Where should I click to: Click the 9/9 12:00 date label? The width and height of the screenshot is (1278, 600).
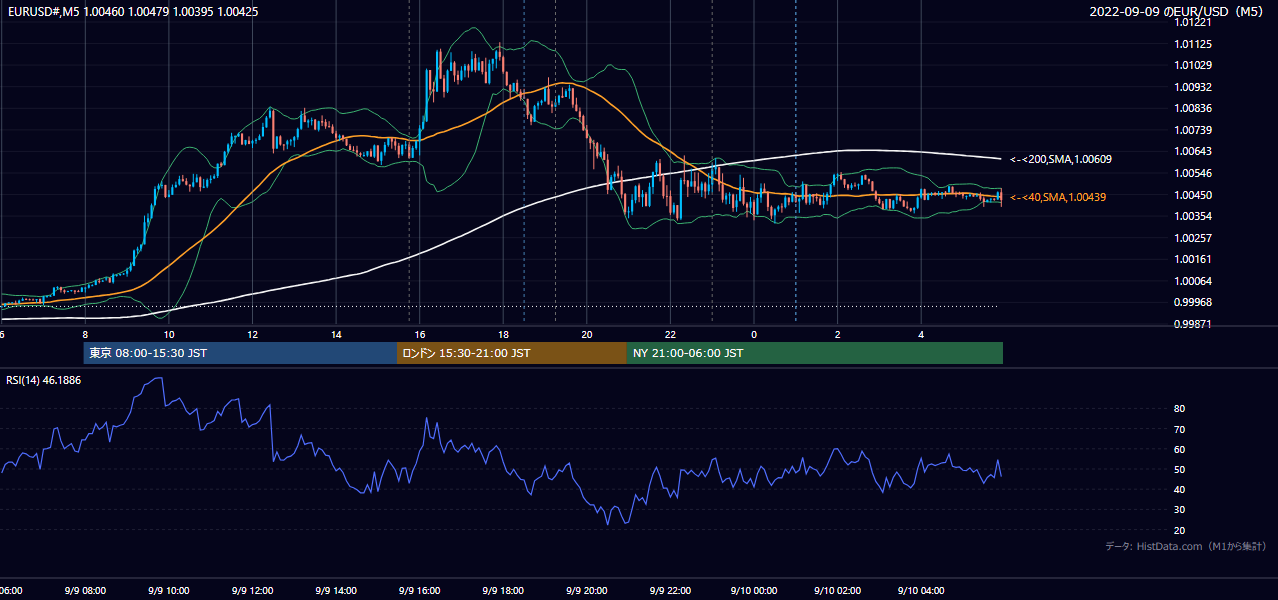252,591
